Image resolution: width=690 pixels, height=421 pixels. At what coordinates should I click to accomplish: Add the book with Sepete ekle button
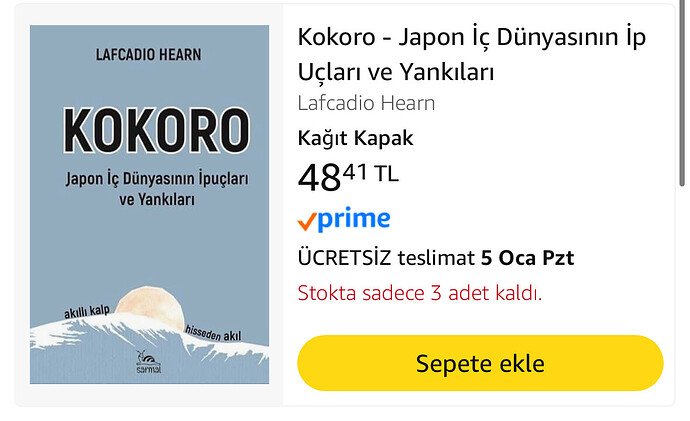pos(480,363)
